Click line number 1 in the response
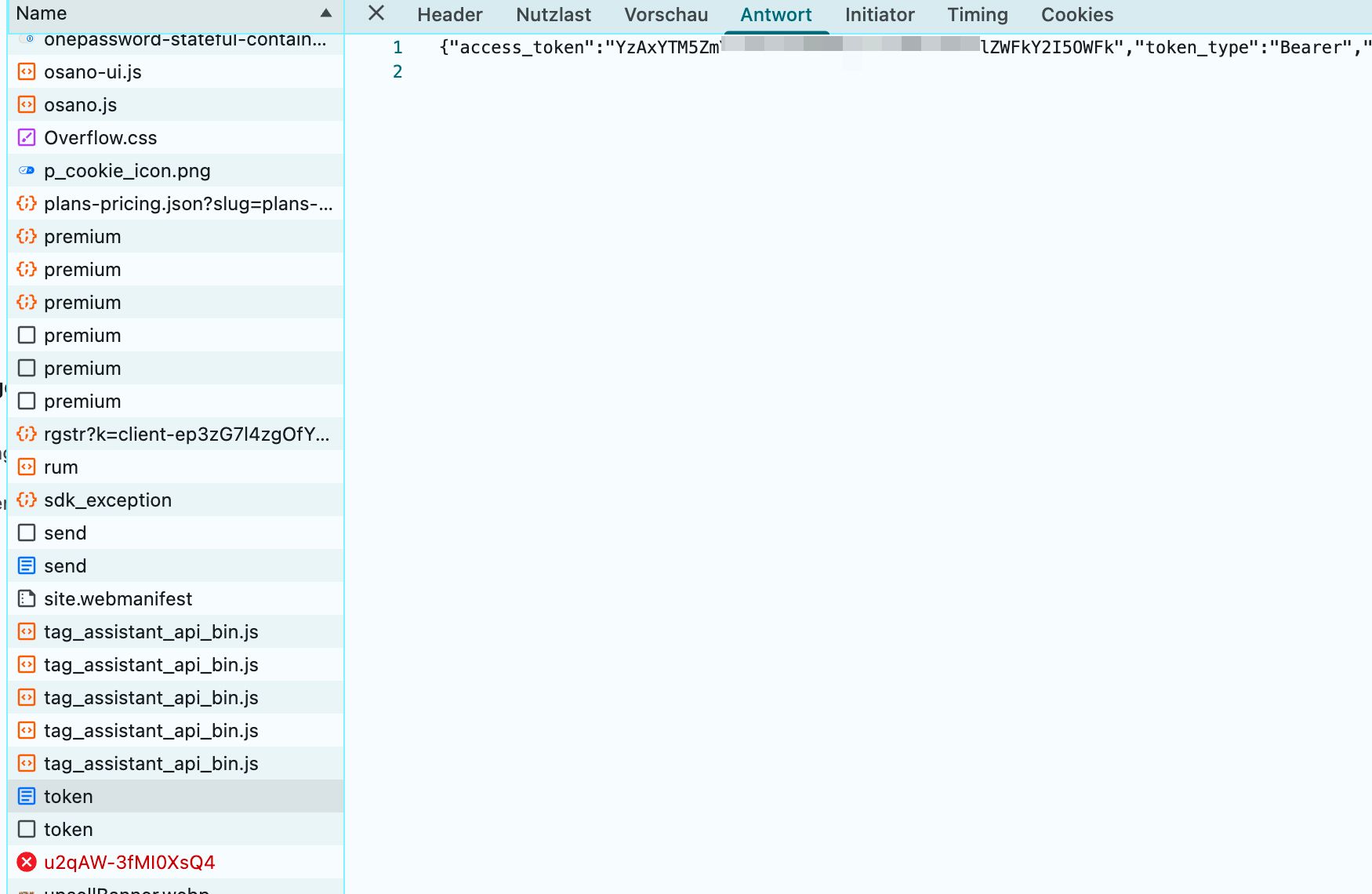This screenshot has width=1372, height=894. tap(397, 48)
